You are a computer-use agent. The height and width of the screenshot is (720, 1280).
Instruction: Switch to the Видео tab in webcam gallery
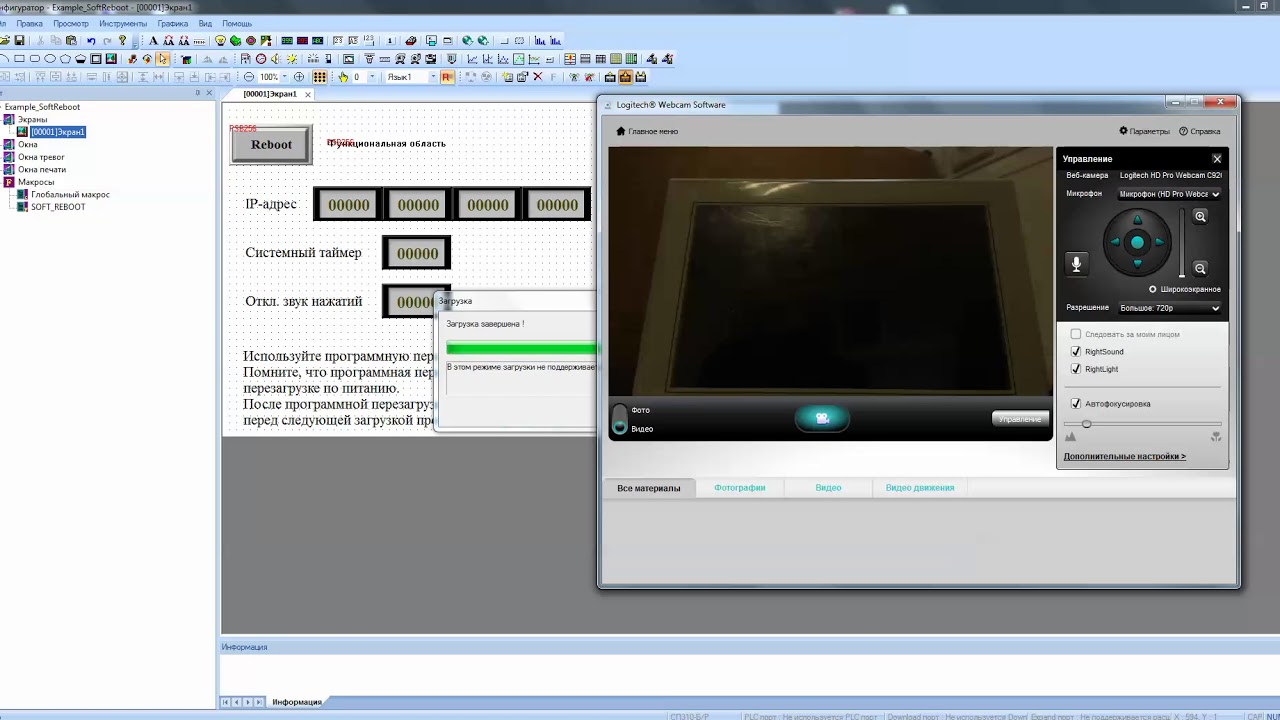[x=828, y=488]
